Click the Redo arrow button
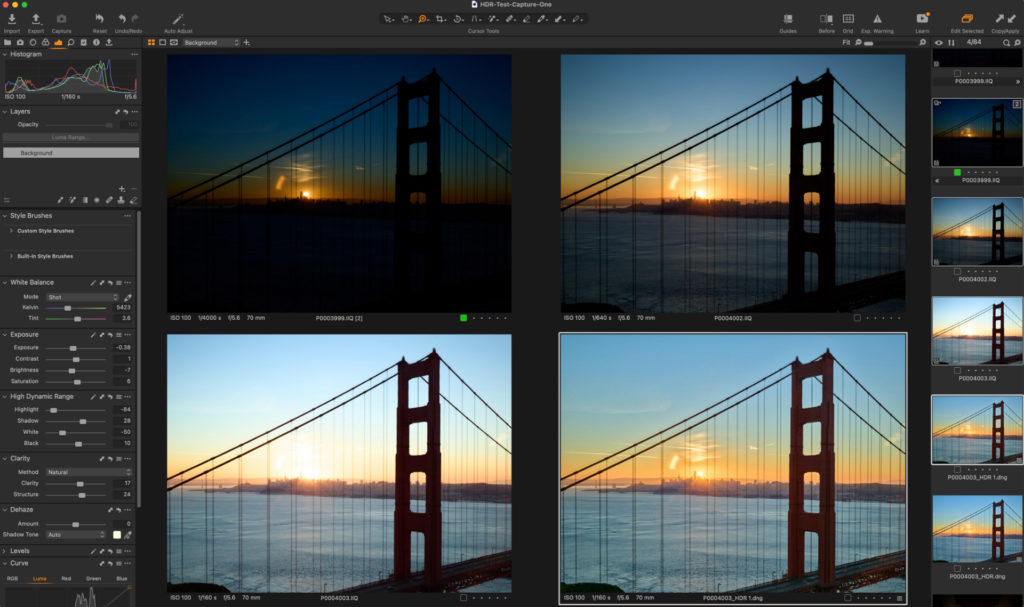1024x607 pixels. click(135, 19)
